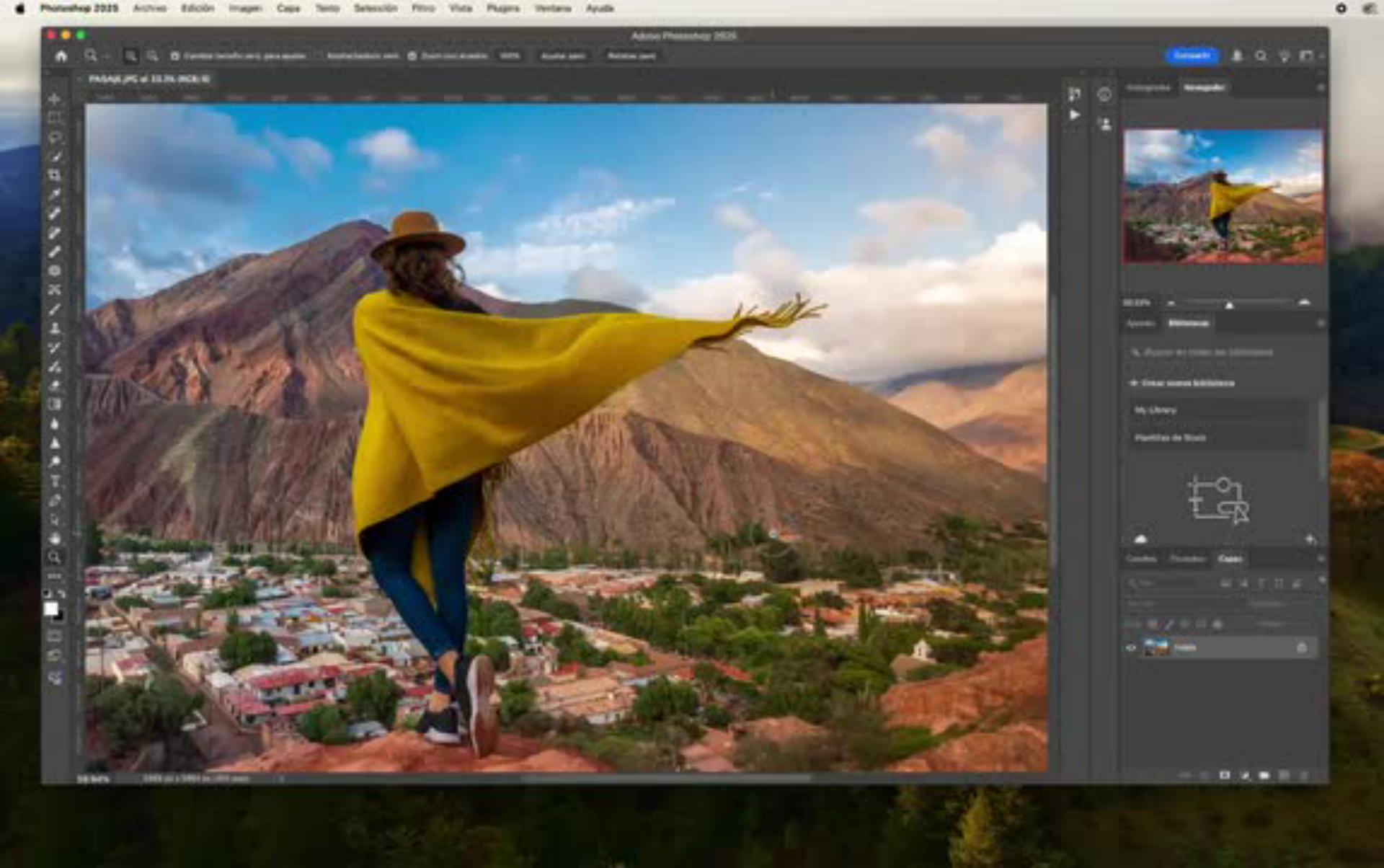Open the workspace switcher dropdown
This screenshot has width=1384, height=868.
(x=1308, y=56)
